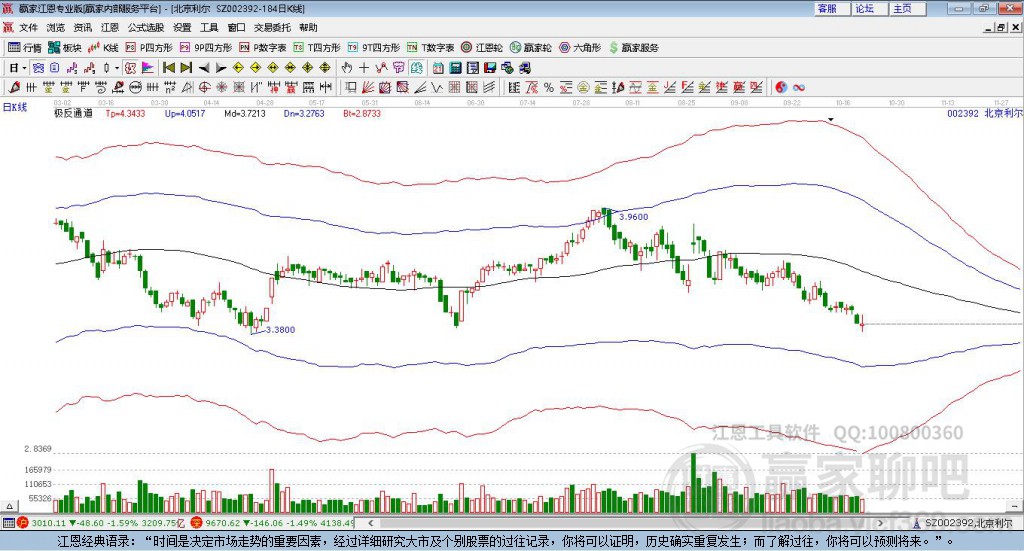Toggle the highlighted 线 indicator button
The width and height of the screenshot is (1024, 551).
tap(417, 68)
